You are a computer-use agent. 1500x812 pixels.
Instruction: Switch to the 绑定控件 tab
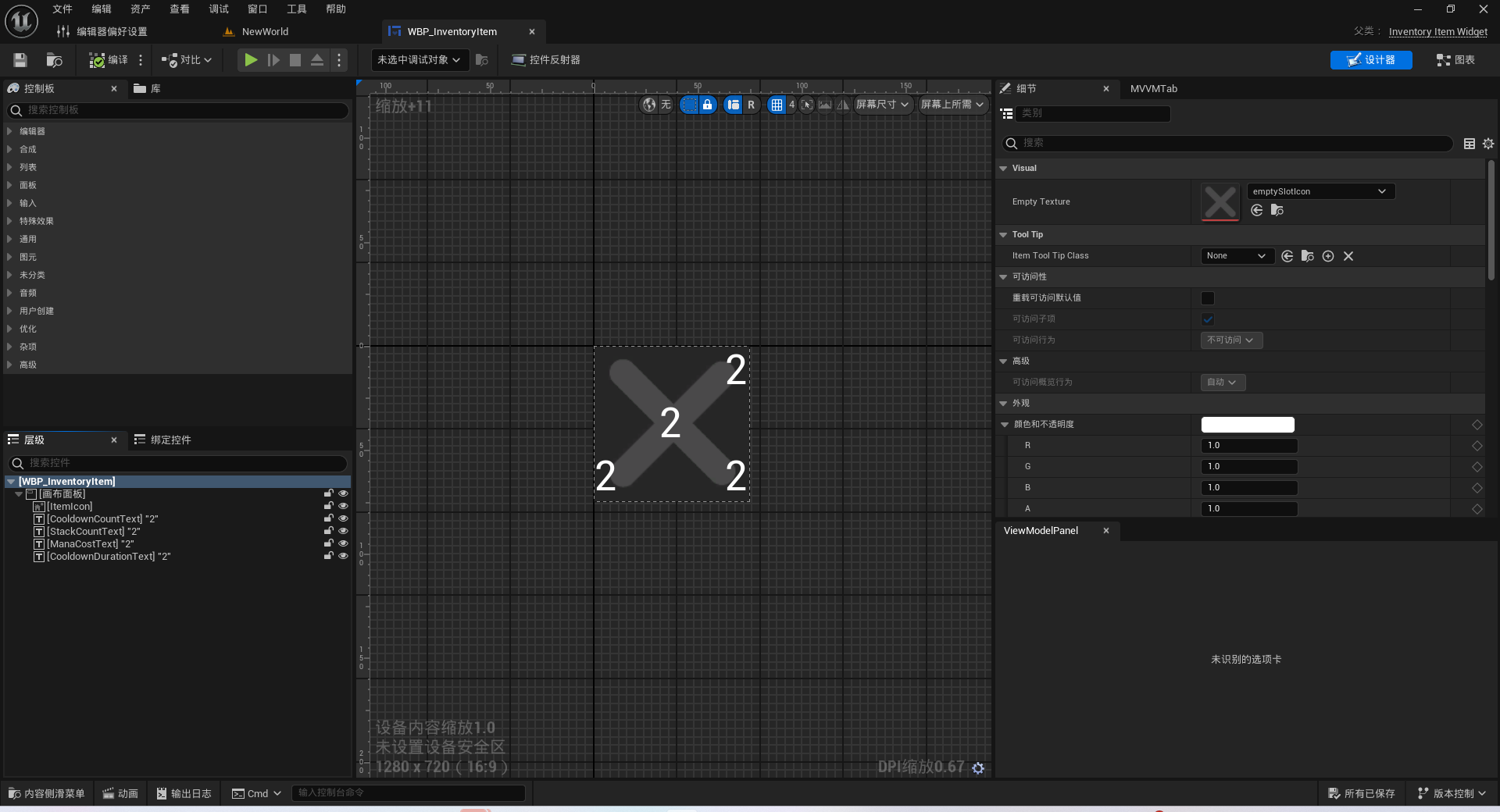click(x=162, y=440)
